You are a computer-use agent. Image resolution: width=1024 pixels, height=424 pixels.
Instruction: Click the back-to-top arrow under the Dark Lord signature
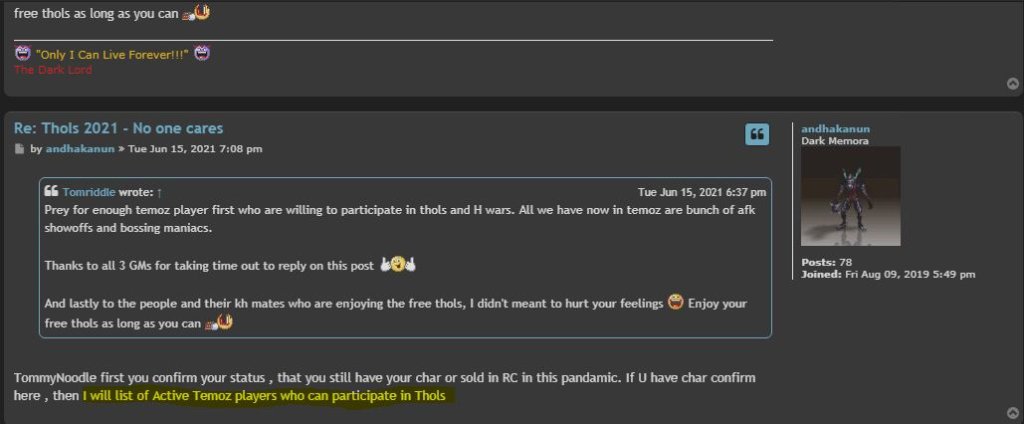[x=1013, y=84]
